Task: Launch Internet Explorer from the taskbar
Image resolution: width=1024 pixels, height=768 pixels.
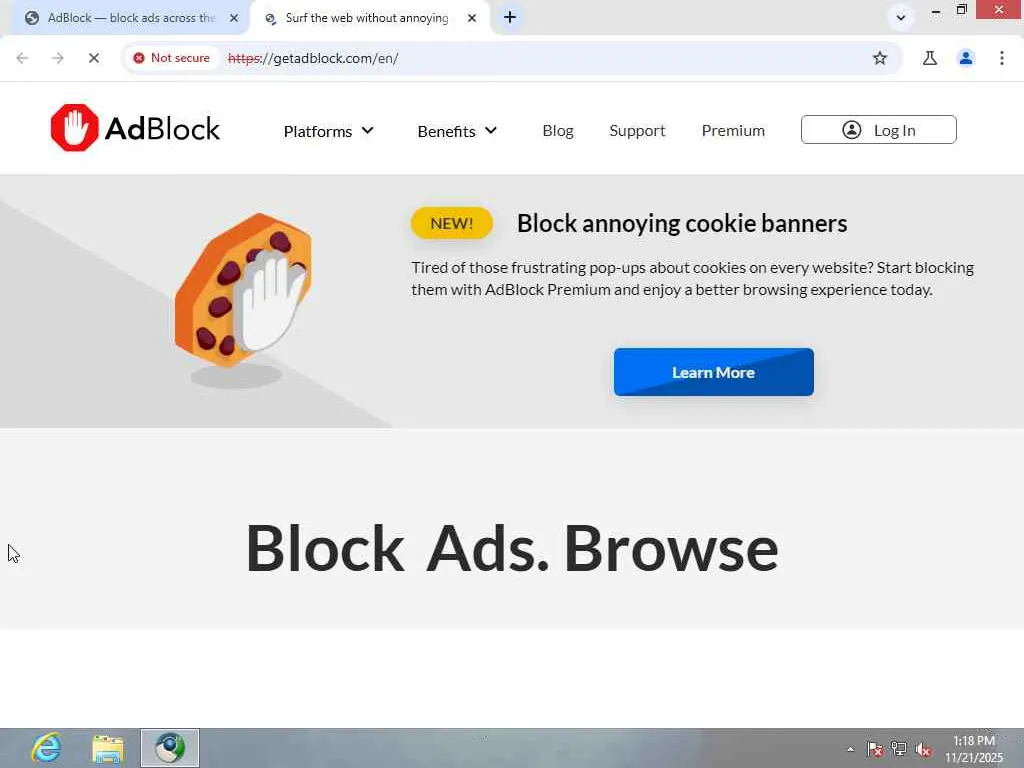Action: coord(47,748)
